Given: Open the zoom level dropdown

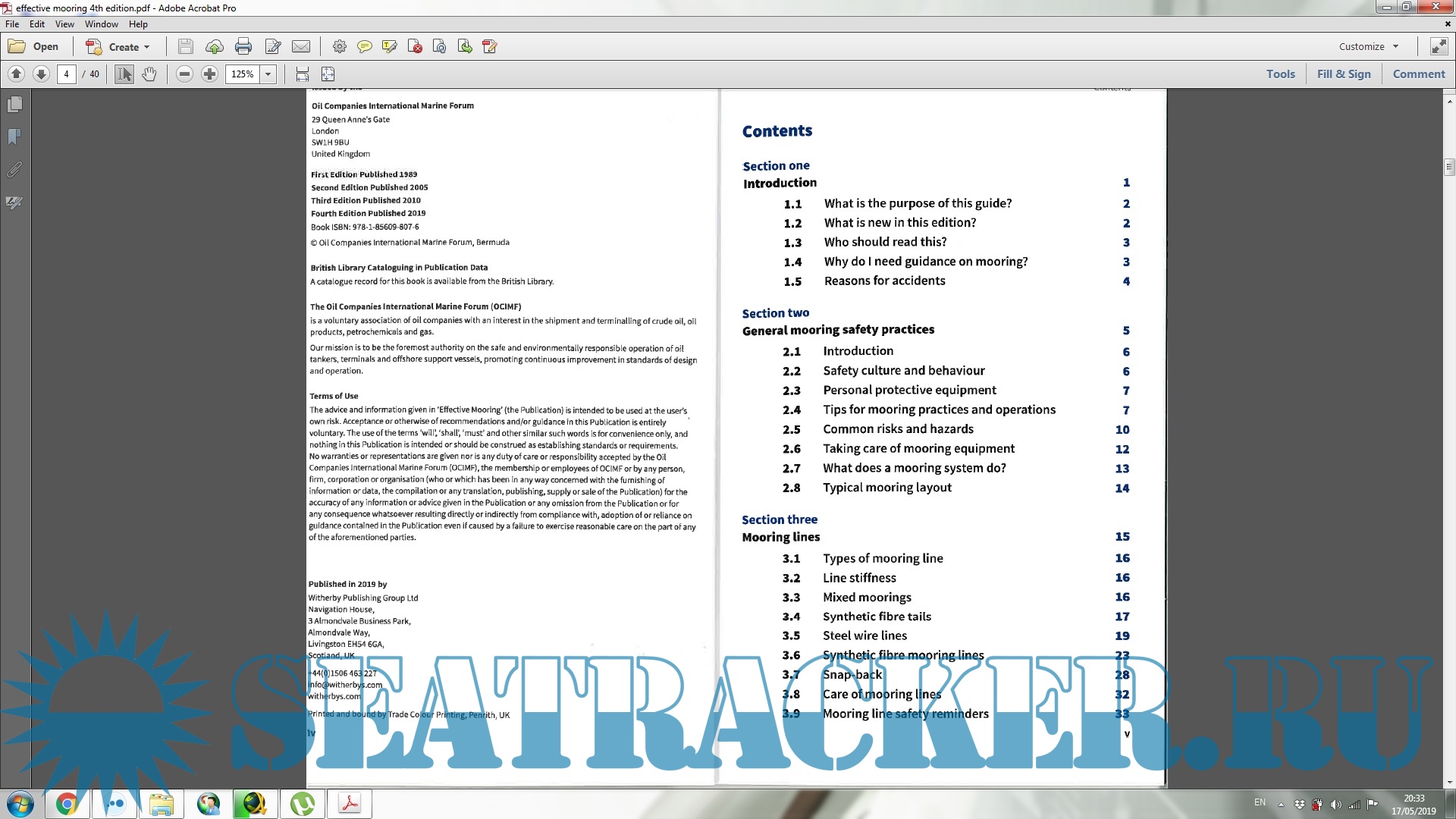Looking at the screenshot, I should pos(268,74).
